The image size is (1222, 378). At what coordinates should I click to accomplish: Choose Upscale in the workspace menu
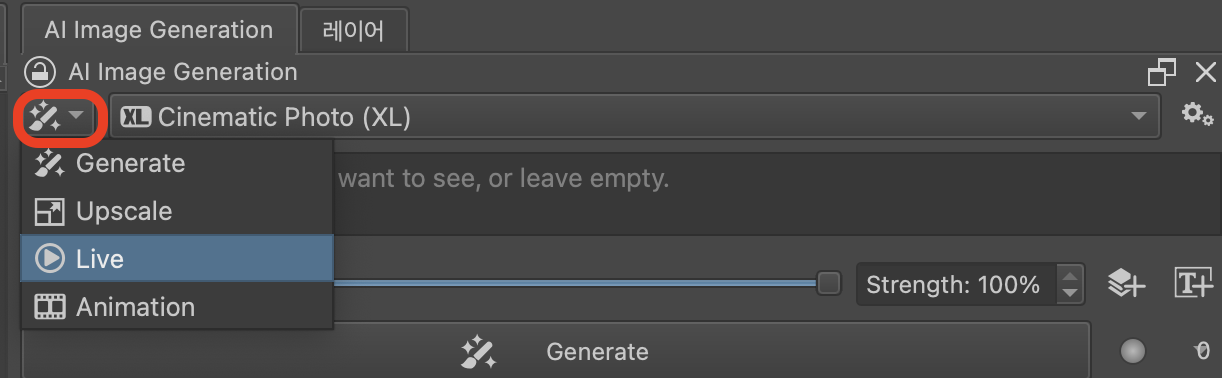(176, 211)
